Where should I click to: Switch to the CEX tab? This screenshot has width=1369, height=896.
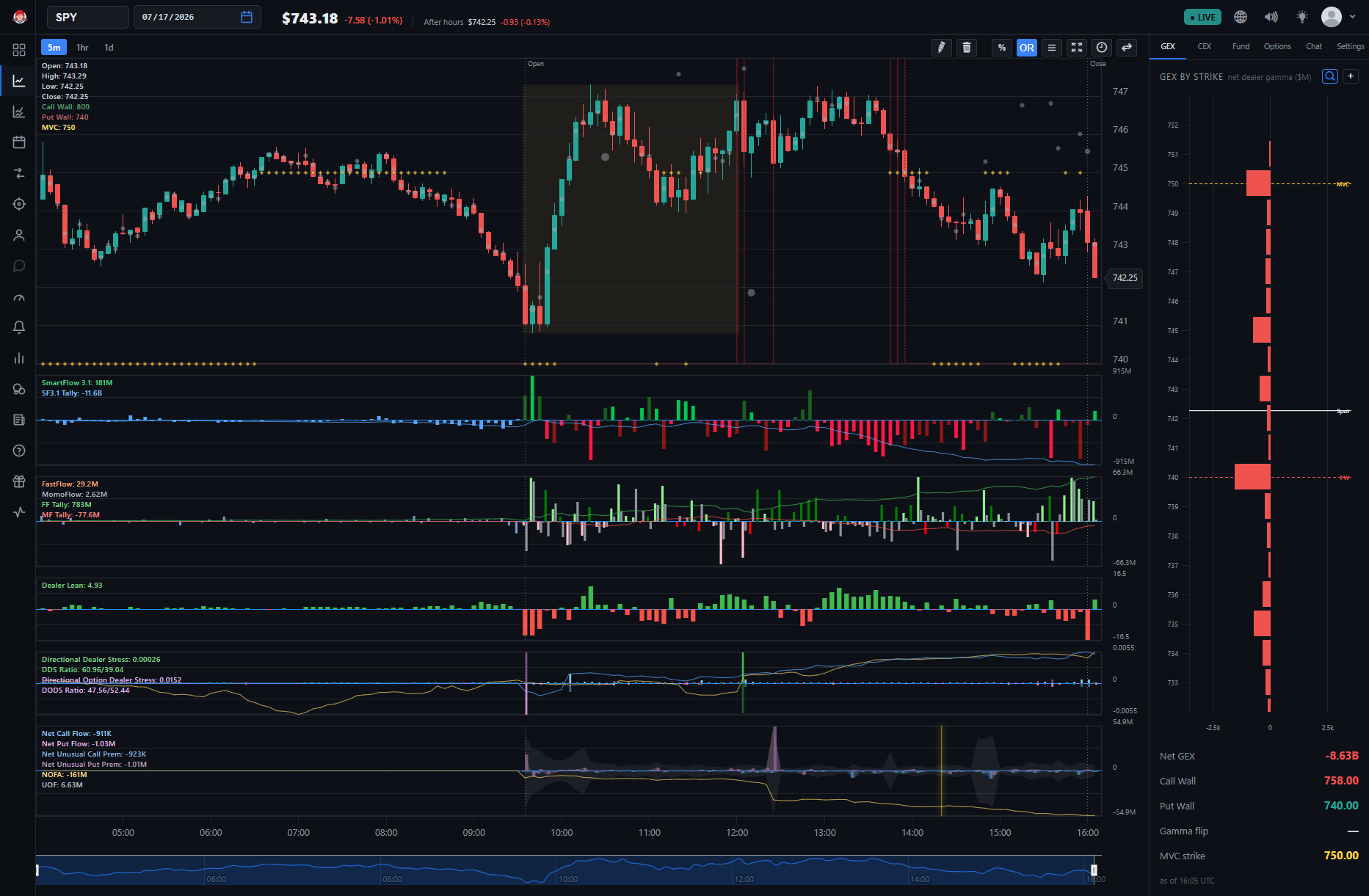tap(1205, 46)
